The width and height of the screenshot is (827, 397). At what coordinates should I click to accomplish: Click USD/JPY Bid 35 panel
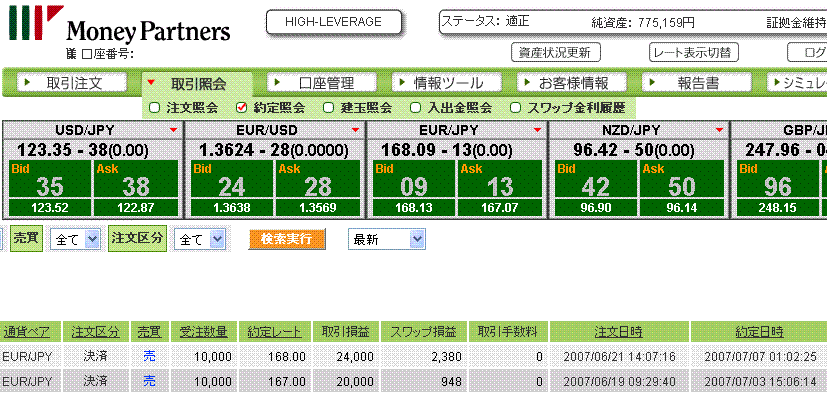point(50,179)
